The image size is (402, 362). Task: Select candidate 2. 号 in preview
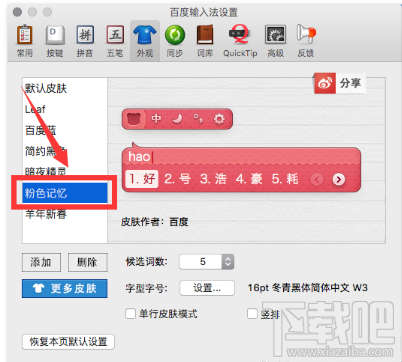[x=177, y=179]
